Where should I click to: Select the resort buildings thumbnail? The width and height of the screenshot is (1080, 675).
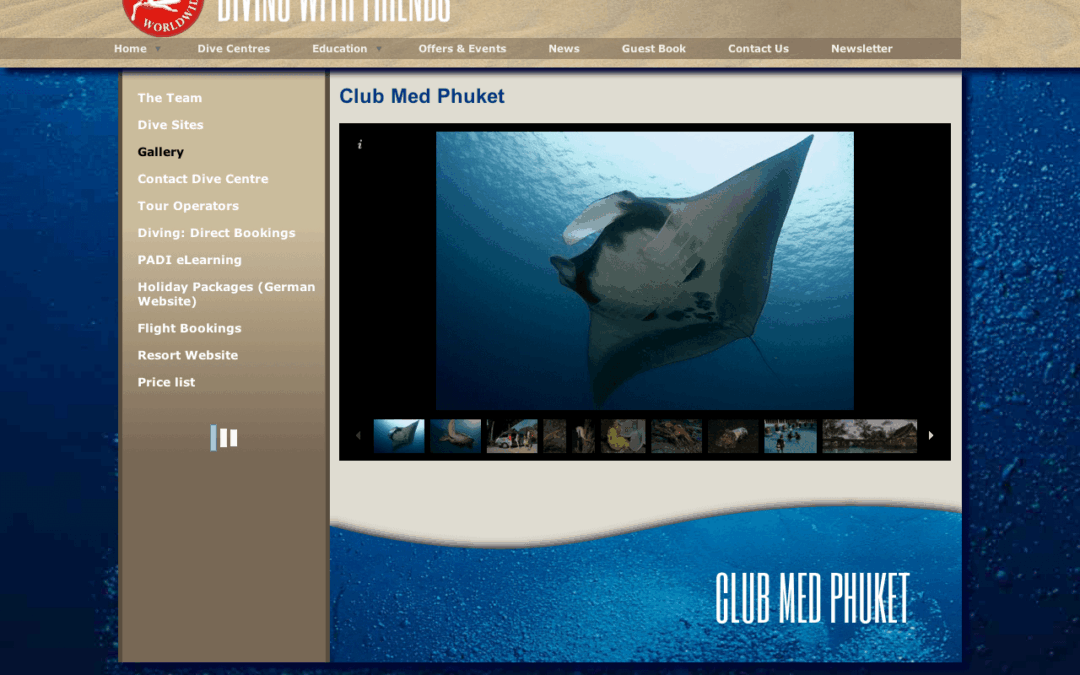870,436
